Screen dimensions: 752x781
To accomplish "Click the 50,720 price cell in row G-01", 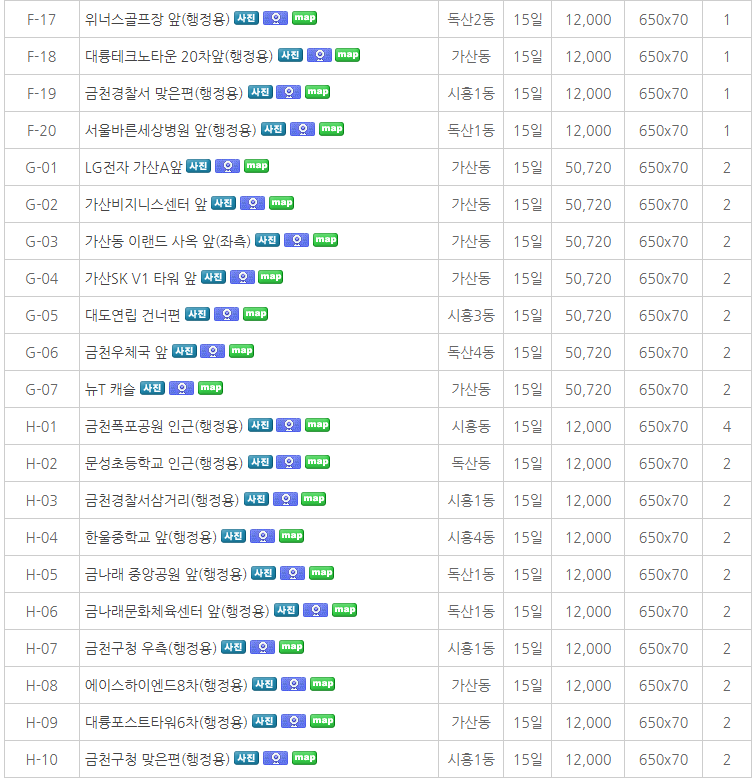I will [x=588, y=168].
